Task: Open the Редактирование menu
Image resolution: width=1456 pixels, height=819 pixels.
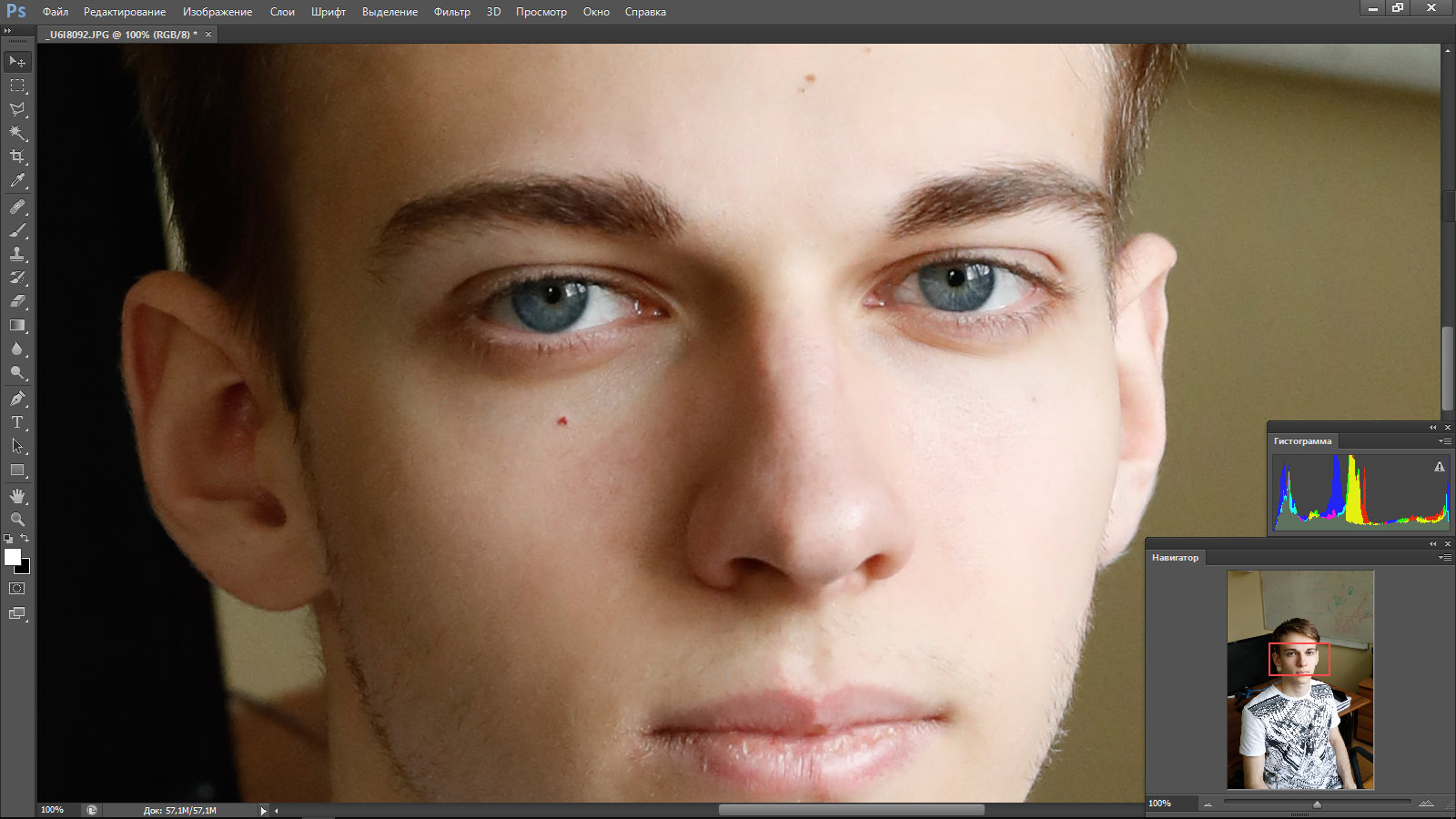Action: (125, 12)
